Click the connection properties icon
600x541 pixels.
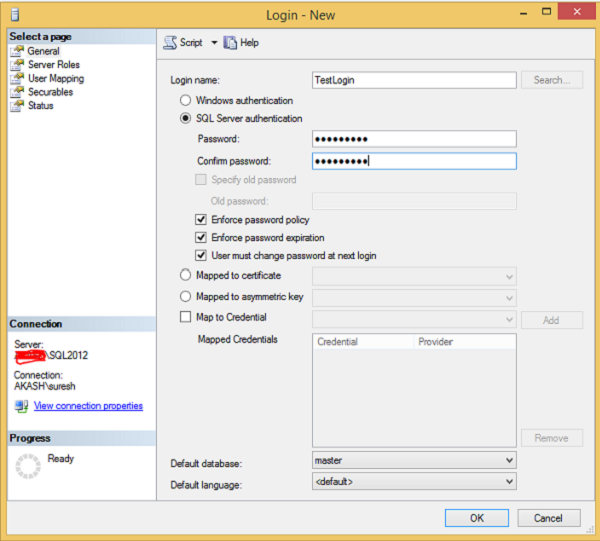(x=21, y=406)
